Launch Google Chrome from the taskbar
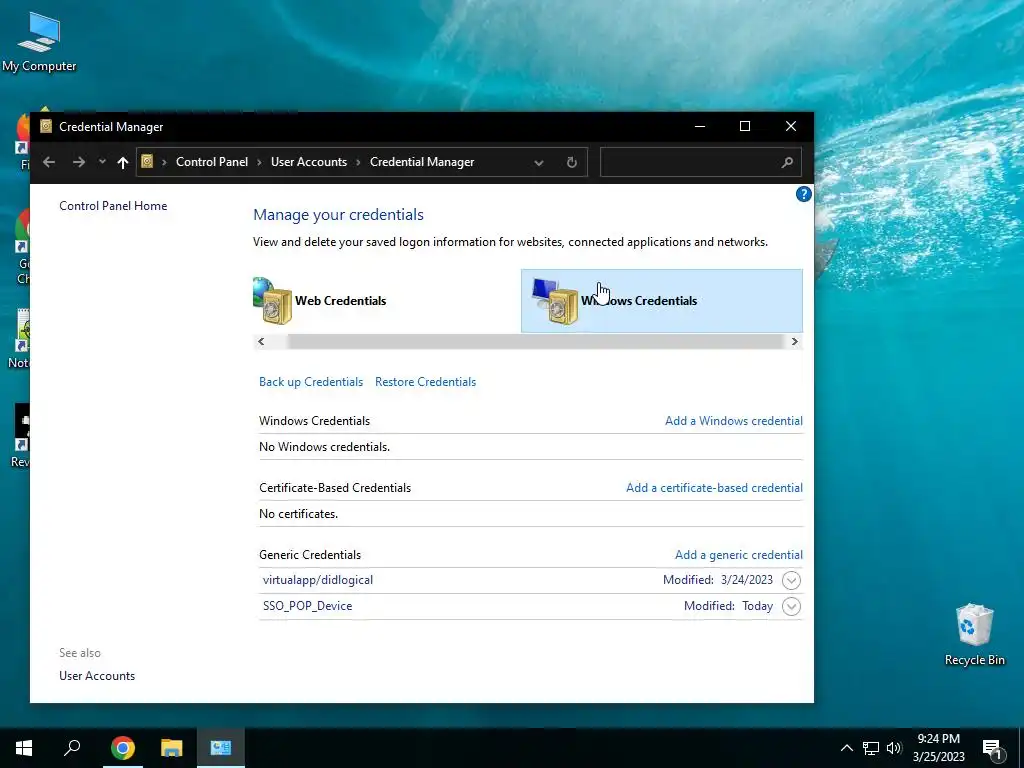The width and height of the screenshot is (1024, 768). [123, 748]
